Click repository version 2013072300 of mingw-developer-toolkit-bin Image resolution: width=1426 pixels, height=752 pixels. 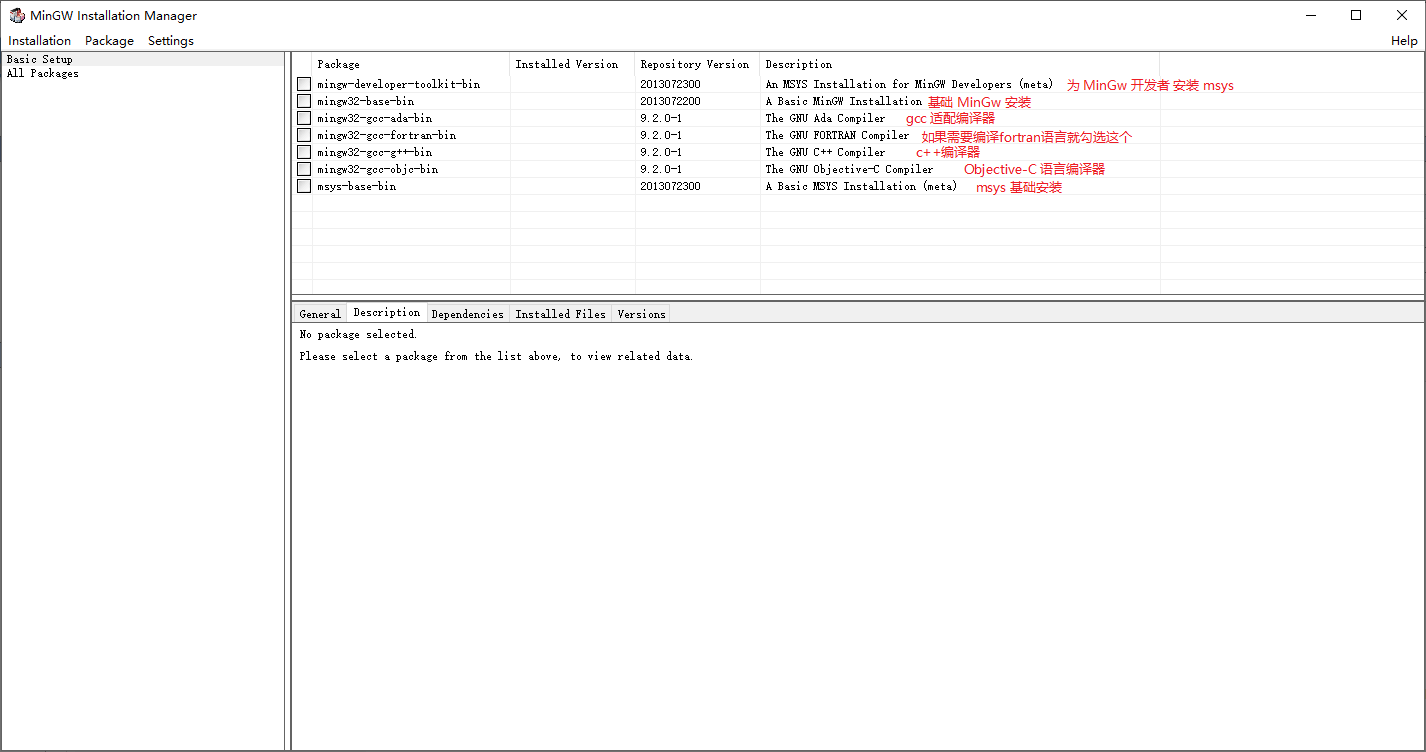tap(671, 84)
